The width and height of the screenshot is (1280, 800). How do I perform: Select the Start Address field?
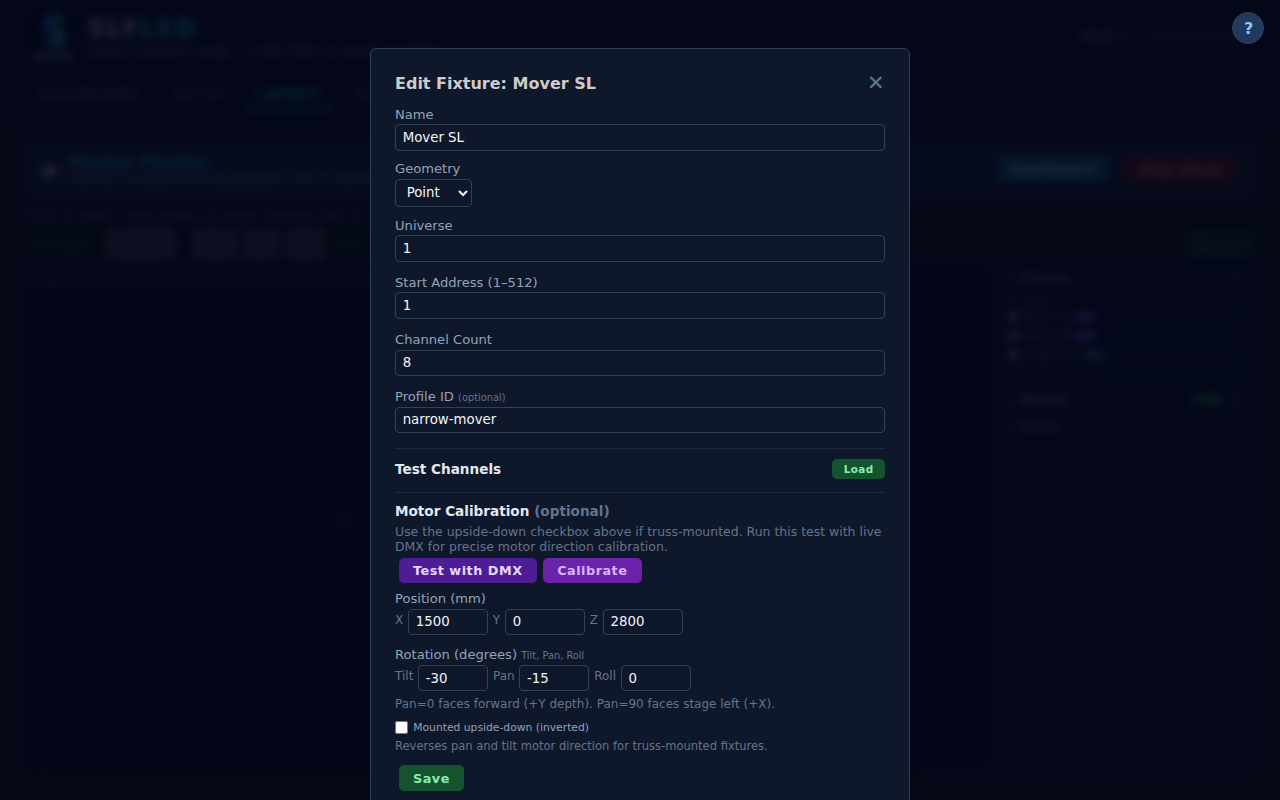(x=639, y=306)
